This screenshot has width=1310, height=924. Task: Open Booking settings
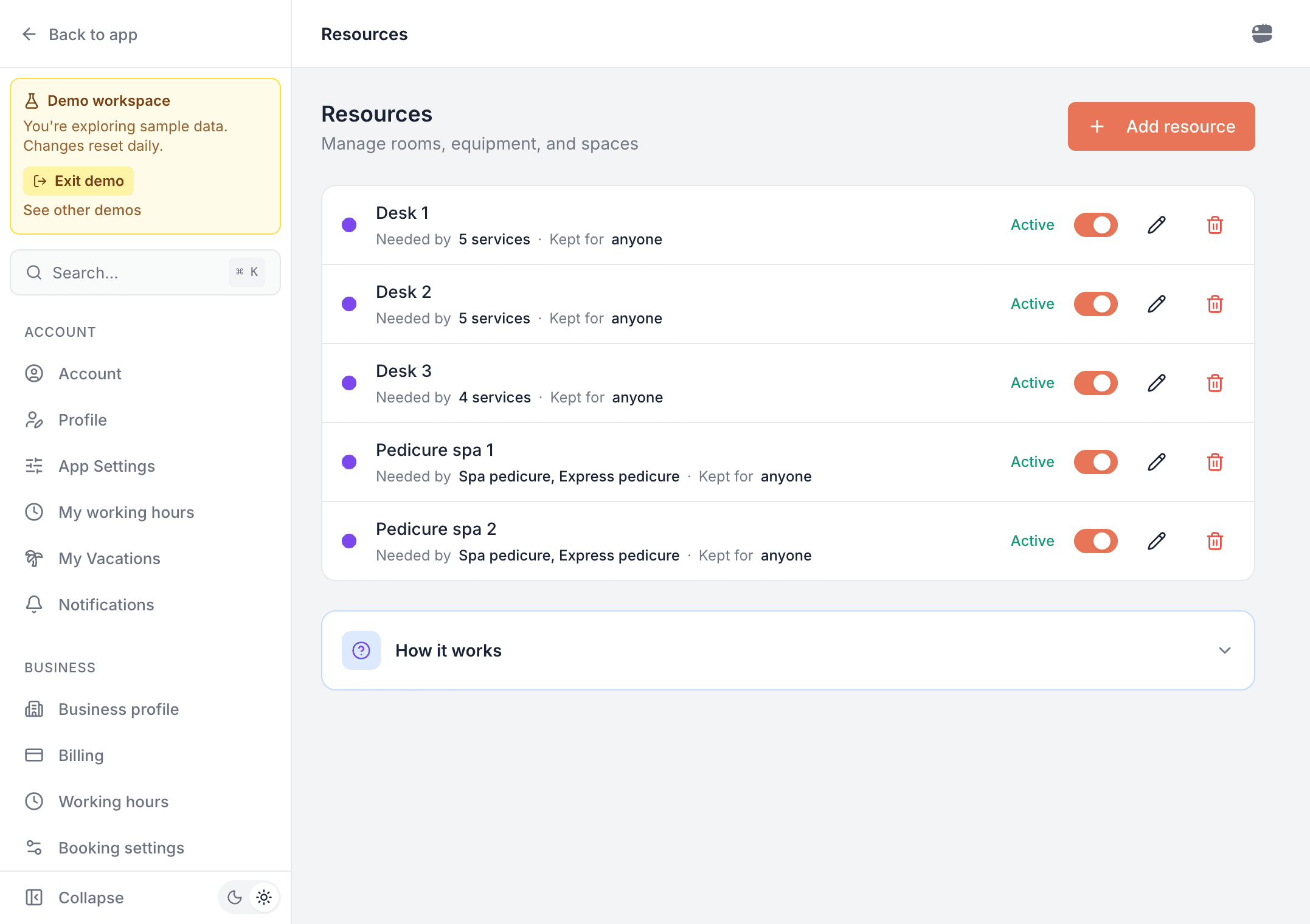[145, 847]
